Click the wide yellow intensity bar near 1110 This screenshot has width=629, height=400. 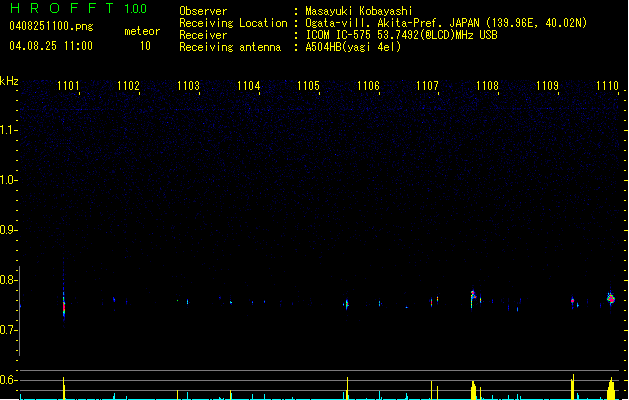tap(611, 389)
